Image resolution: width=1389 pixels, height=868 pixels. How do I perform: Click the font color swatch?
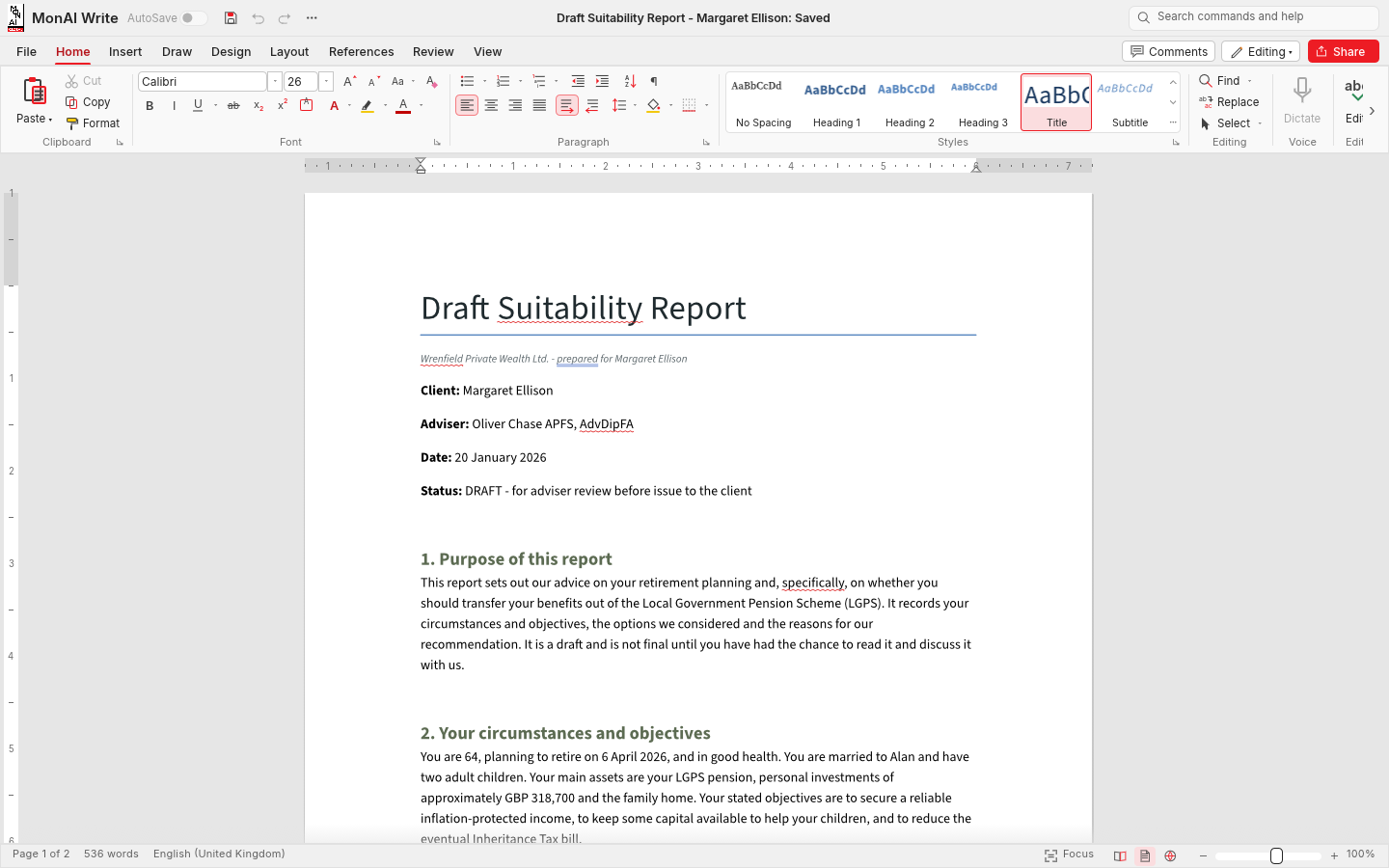403,106
